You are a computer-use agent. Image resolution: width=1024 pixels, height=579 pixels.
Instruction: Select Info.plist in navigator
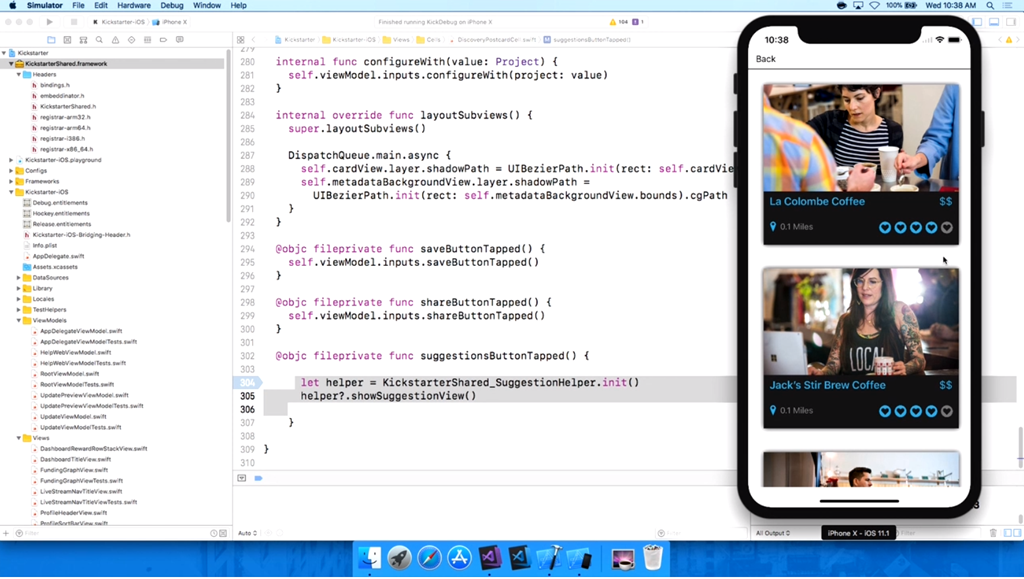[44, 245]
